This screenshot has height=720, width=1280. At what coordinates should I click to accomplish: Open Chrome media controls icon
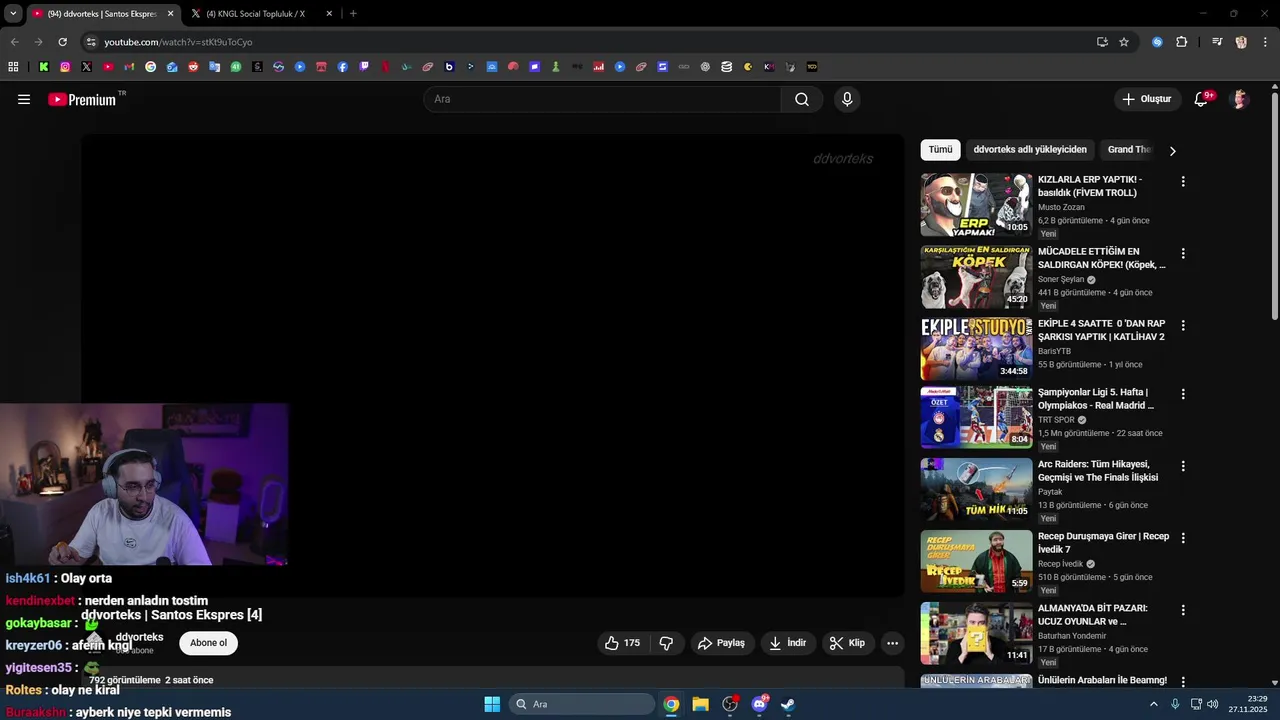click(1217, 42)
